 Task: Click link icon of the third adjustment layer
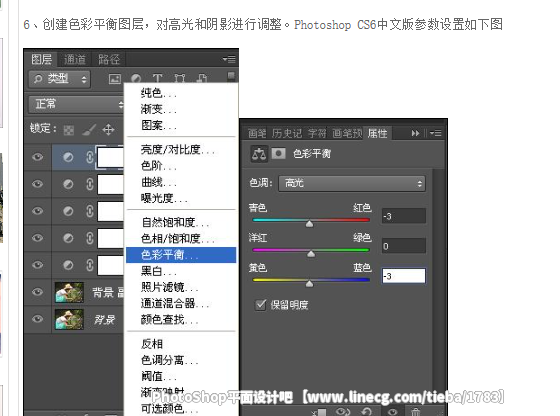pos(90,211)
